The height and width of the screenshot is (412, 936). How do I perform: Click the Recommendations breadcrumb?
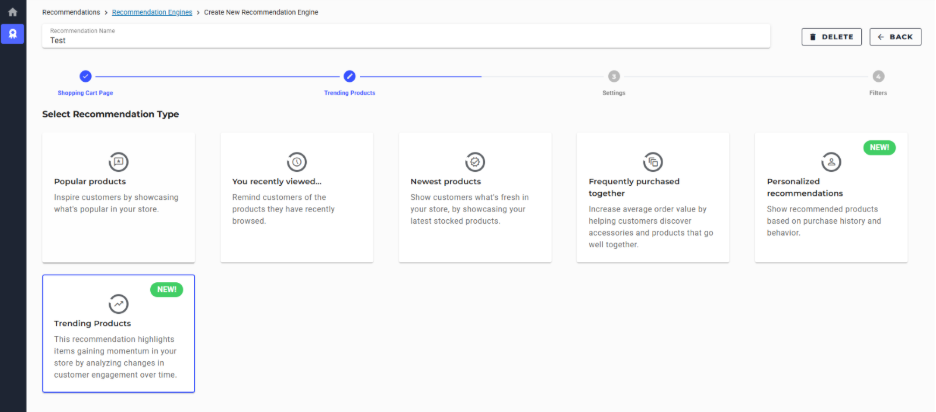(x=71, y=13)
